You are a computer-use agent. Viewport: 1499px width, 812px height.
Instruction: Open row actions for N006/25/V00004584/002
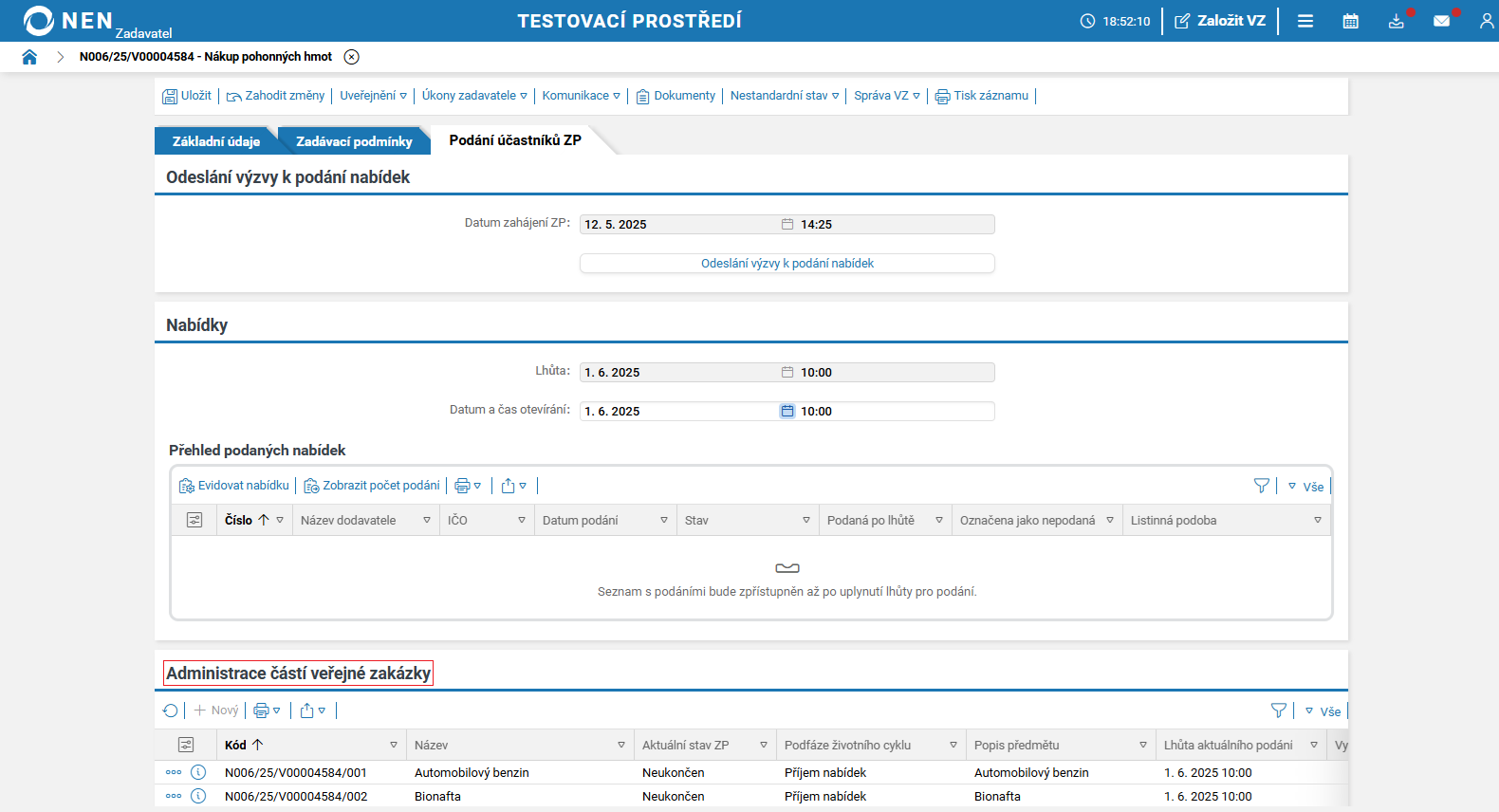tap(174, 797)
